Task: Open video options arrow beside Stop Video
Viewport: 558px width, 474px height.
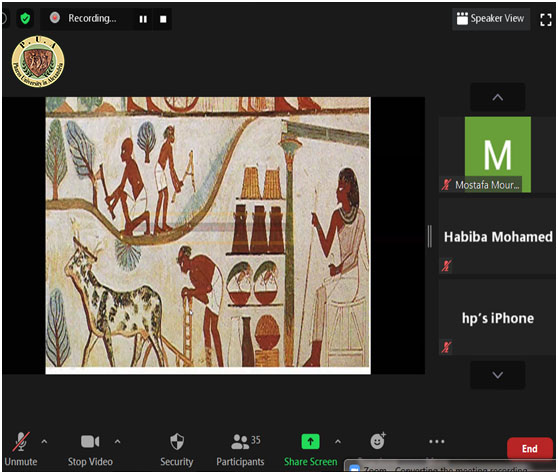Action: [117, 442]
